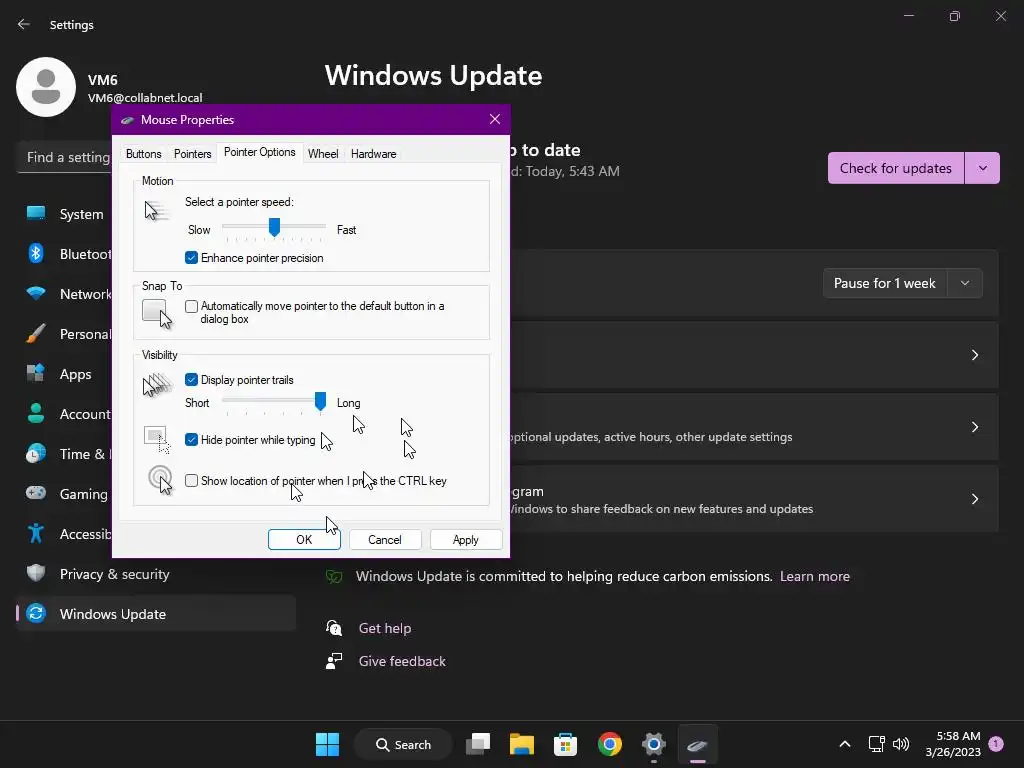The image size is (1024, 768).
Task: Select the Network wifi sidebar icon
Action: click(x=36, y=293)
